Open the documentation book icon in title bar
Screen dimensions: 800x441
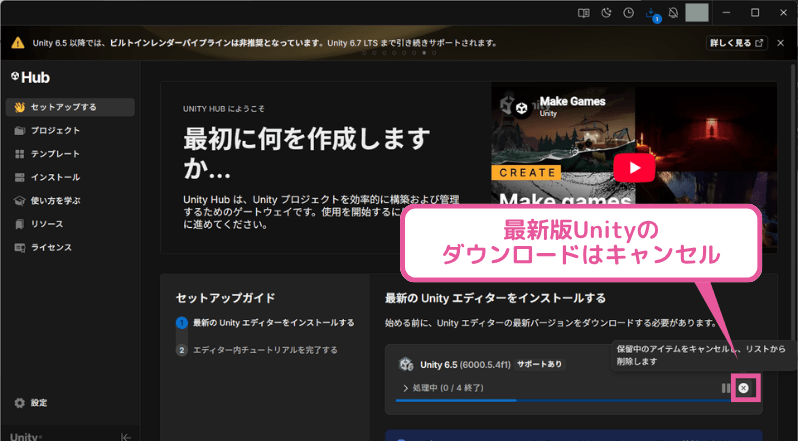click(x=584, y=13)
